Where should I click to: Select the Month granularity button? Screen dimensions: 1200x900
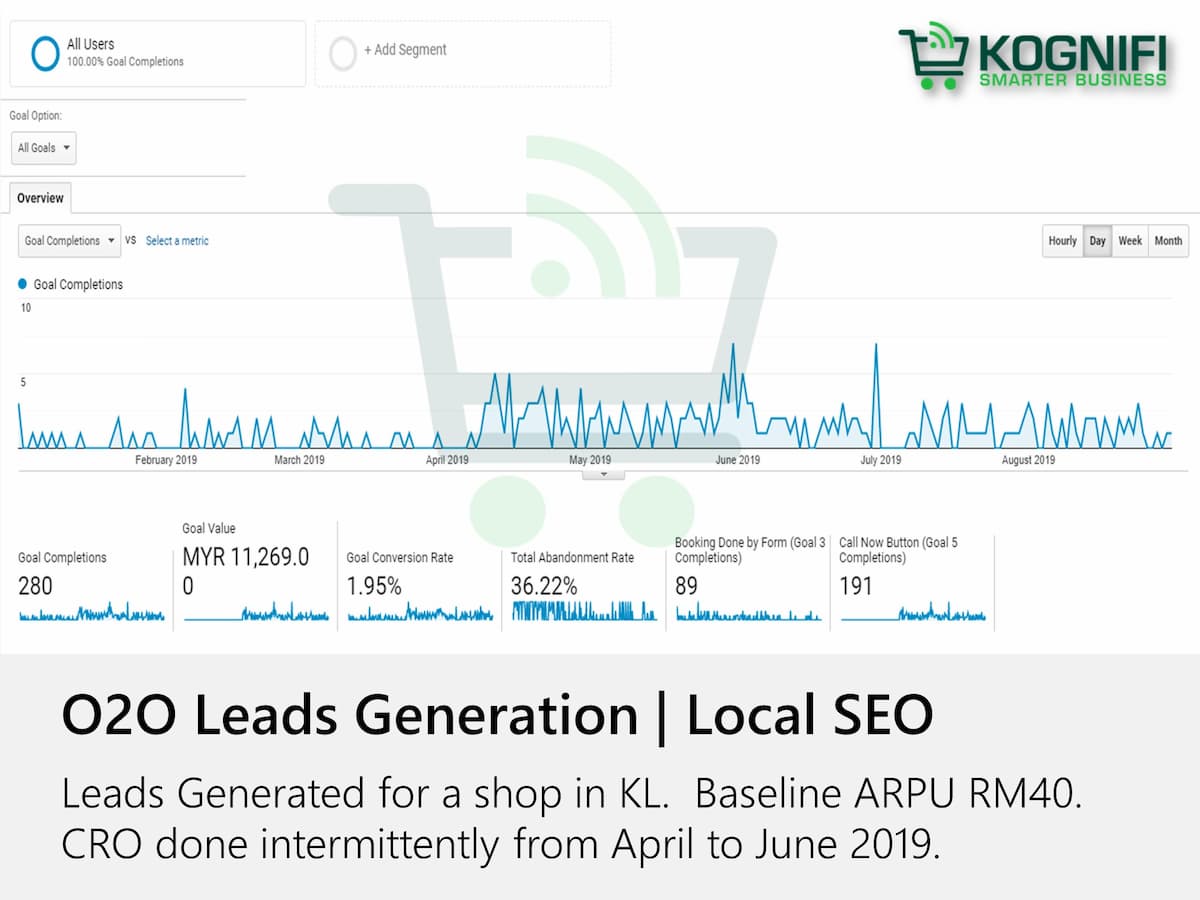tap(1168, 241)
